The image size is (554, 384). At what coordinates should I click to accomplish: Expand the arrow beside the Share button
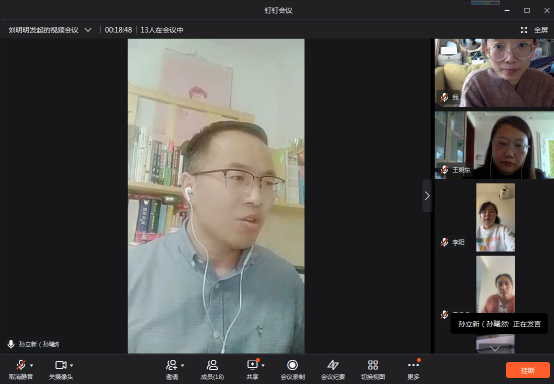point(263,365)
